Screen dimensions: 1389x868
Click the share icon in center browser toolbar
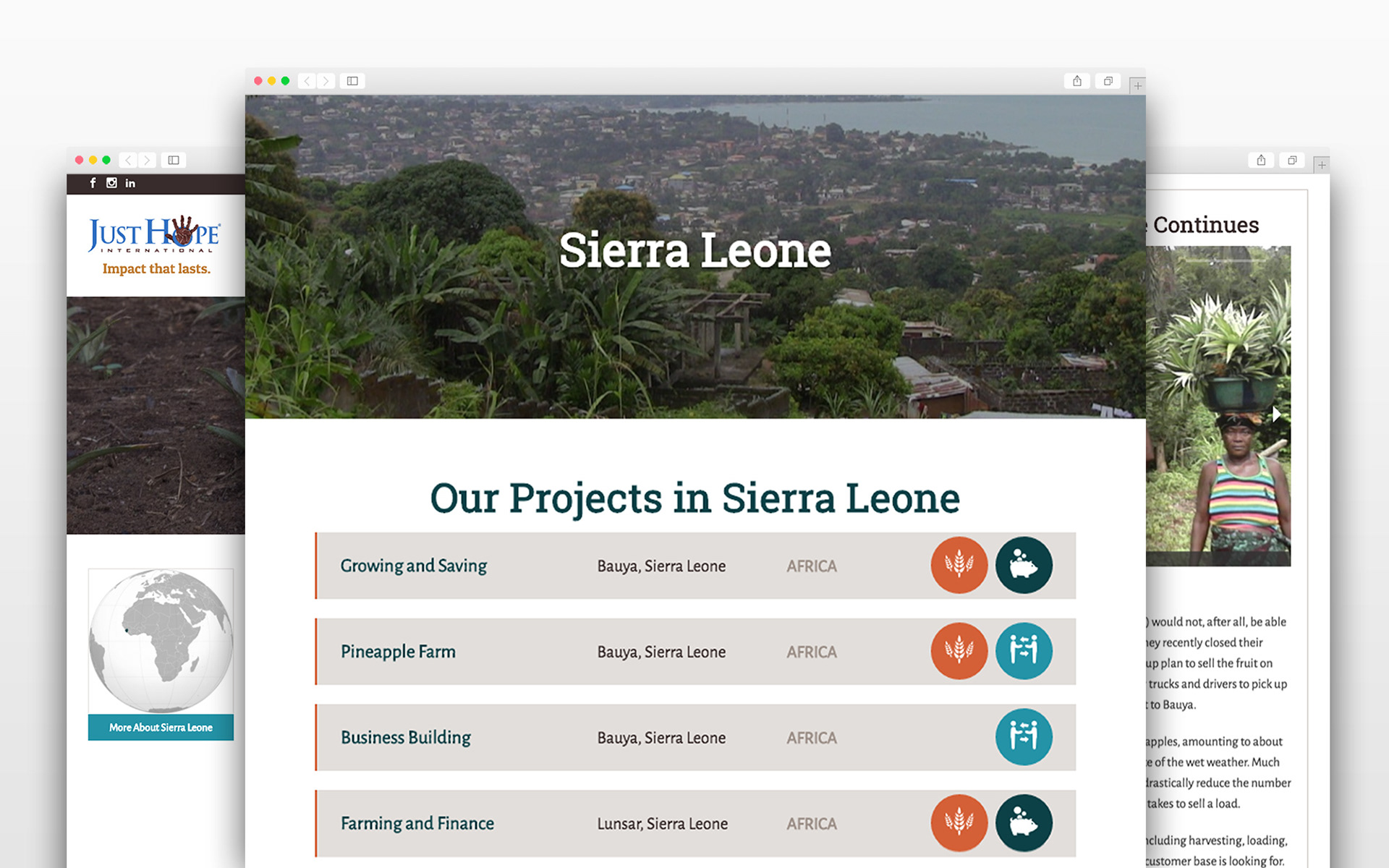[x=1076, y=81]
